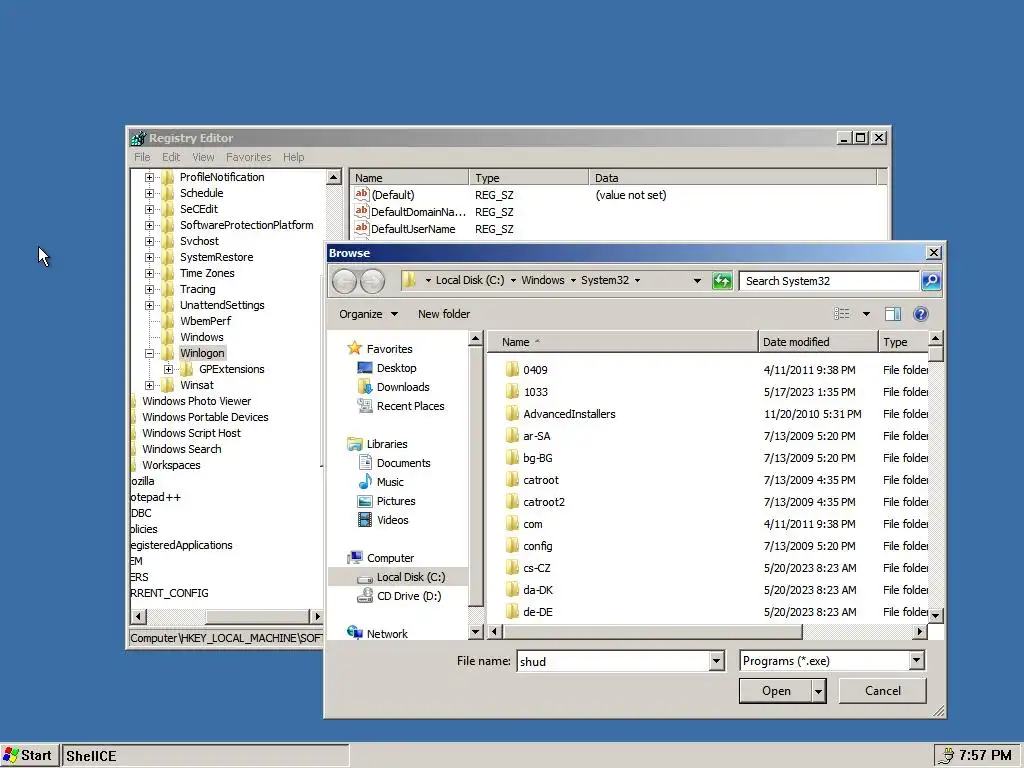The height and width of the screenshot is (768, 1024).
Task: Expand the Schedule registry key
Action: click(x=150, y=193)
